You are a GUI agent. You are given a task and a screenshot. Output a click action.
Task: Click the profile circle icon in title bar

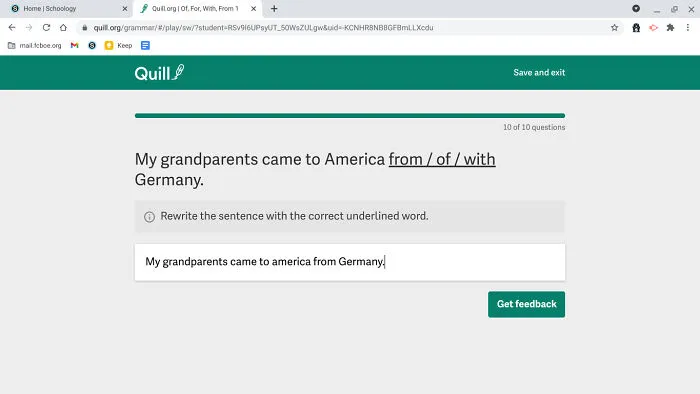(636, 8)
